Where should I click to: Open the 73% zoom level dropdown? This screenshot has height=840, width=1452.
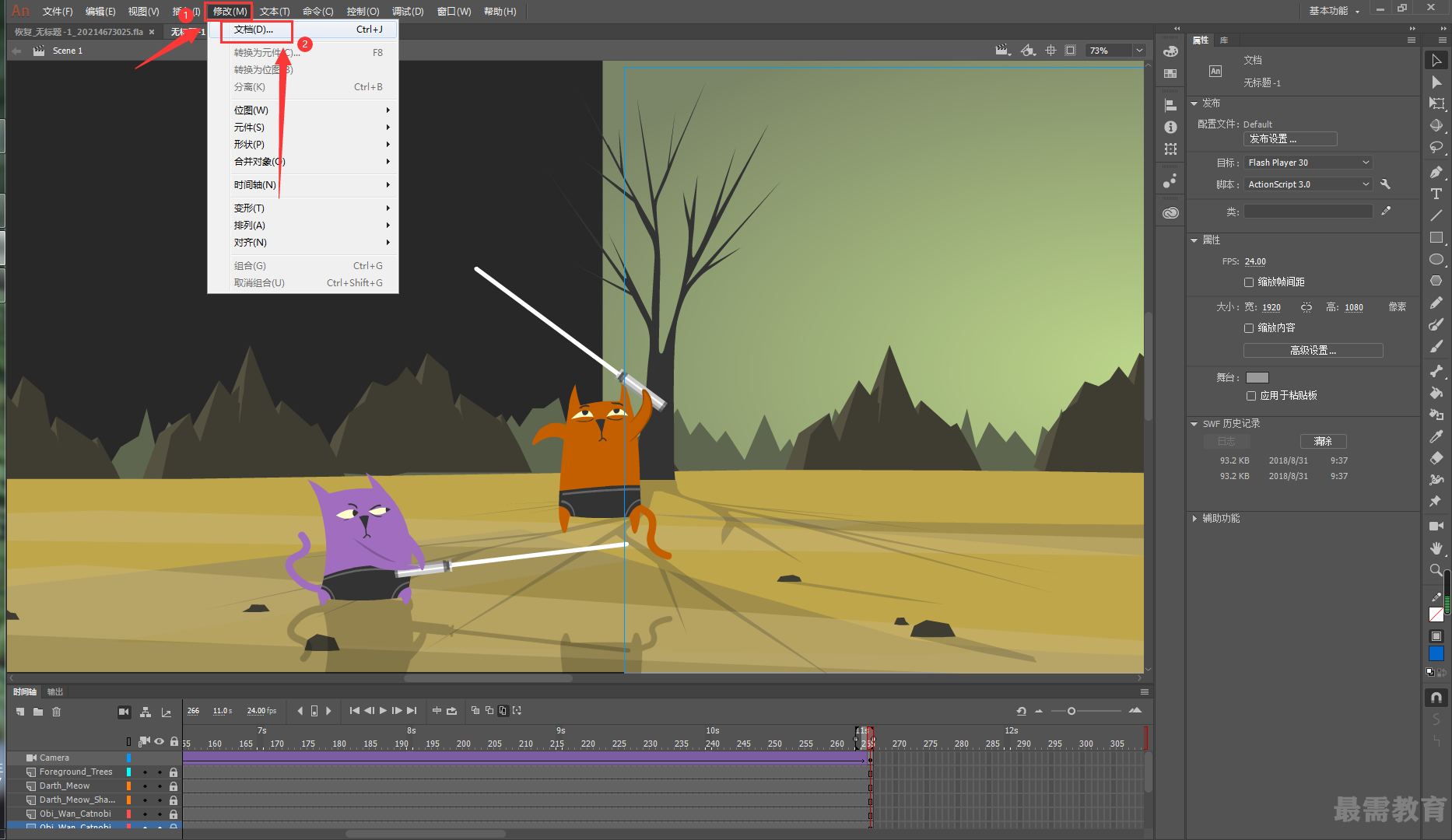(1139, 51)
